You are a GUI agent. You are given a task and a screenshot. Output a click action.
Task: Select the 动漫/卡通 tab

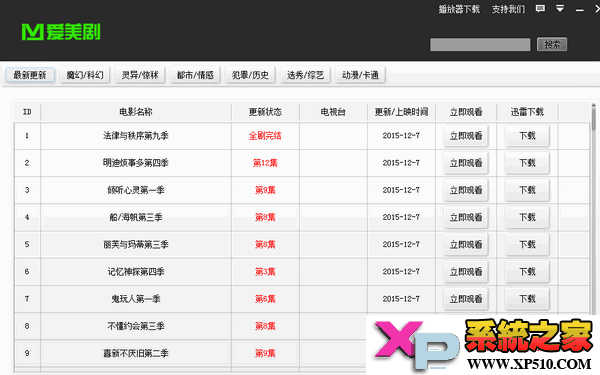[360, 75]
